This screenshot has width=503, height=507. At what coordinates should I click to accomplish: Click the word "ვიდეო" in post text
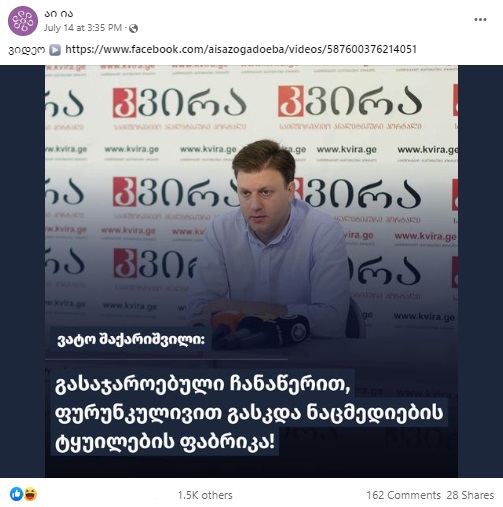pos(27,50)
